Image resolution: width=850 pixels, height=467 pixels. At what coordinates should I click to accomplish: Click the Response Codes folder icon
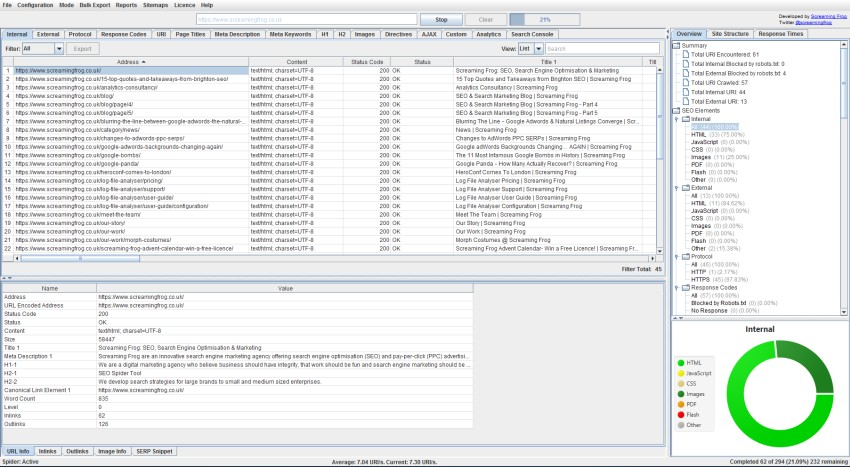point(686,287)
